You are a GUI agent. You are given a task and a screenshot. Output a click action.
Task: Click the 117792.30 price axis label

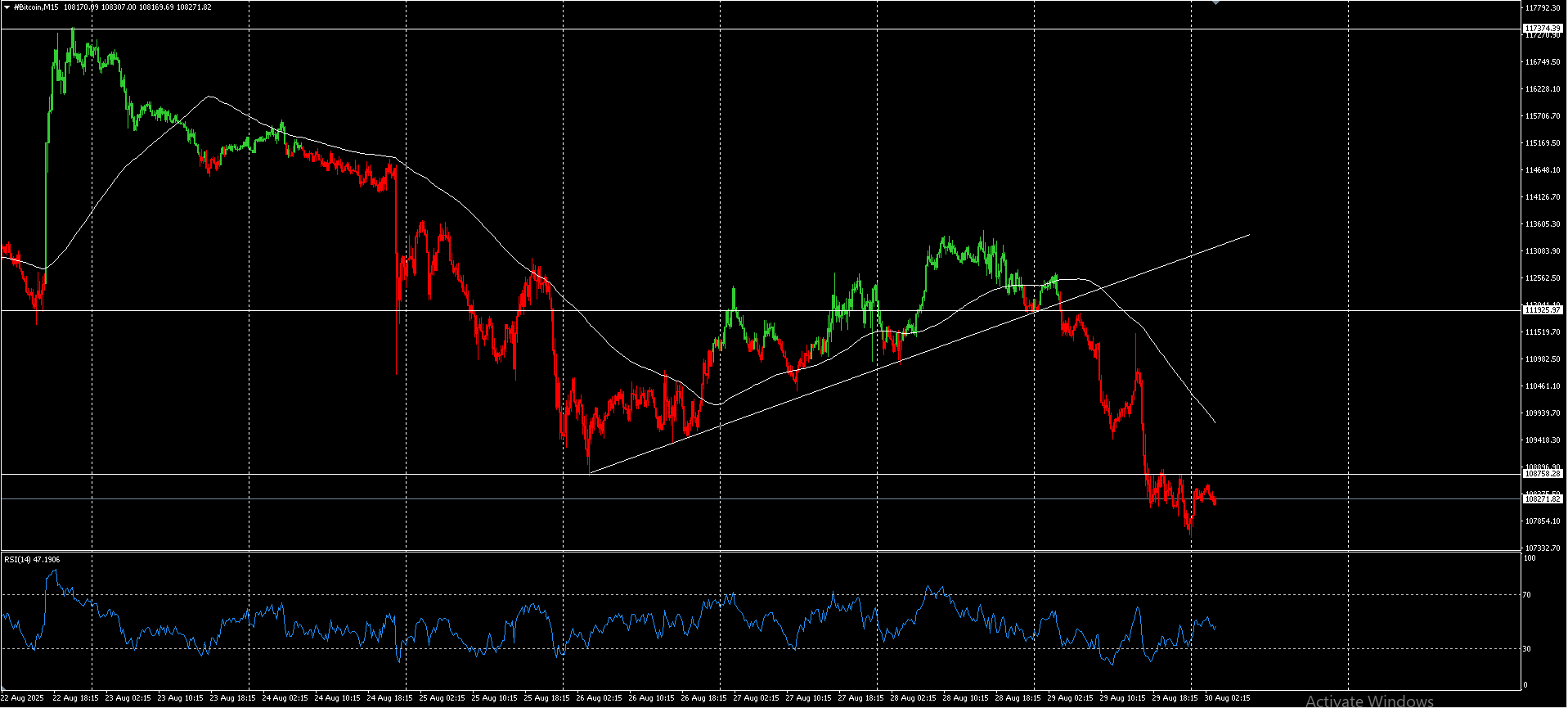tap(1543, 8)
